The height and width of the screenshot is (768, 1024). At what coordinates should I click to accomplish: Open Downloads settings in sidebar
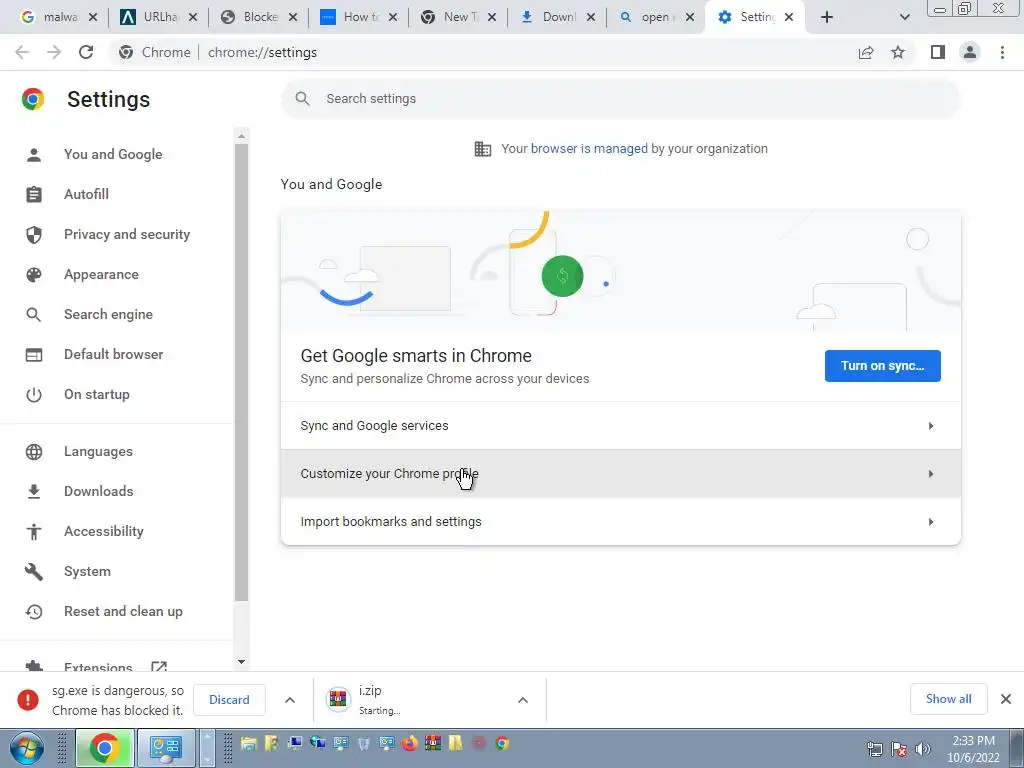click(x=99, y=491)
